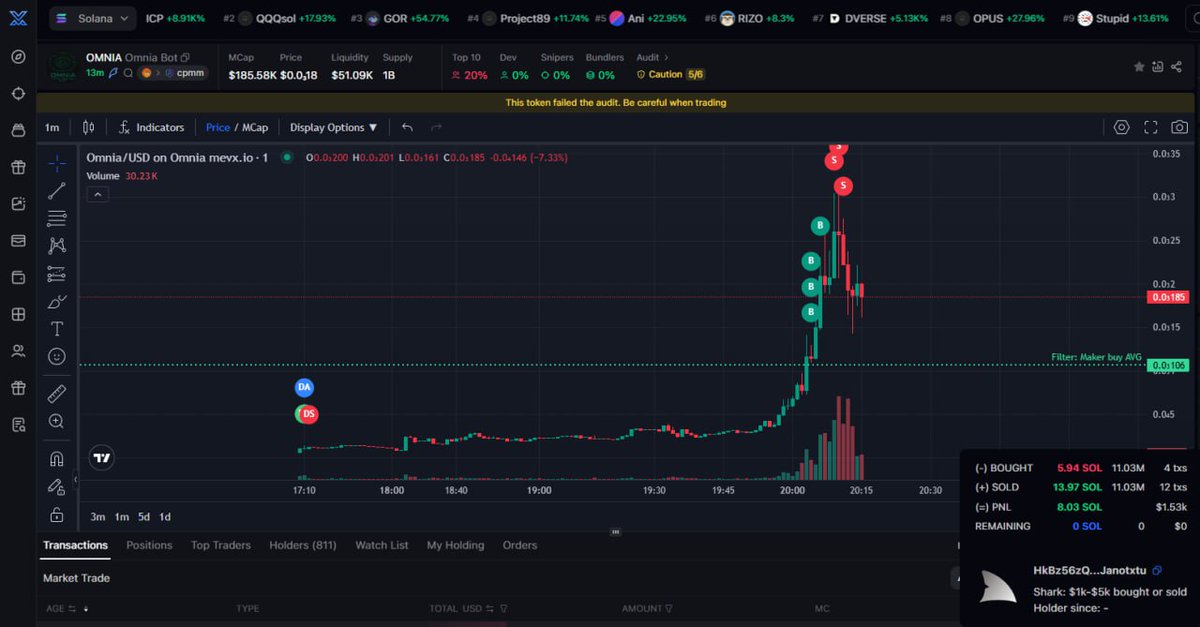
Task: Switch chart to MCap view
Action: (x=254, y=127)
